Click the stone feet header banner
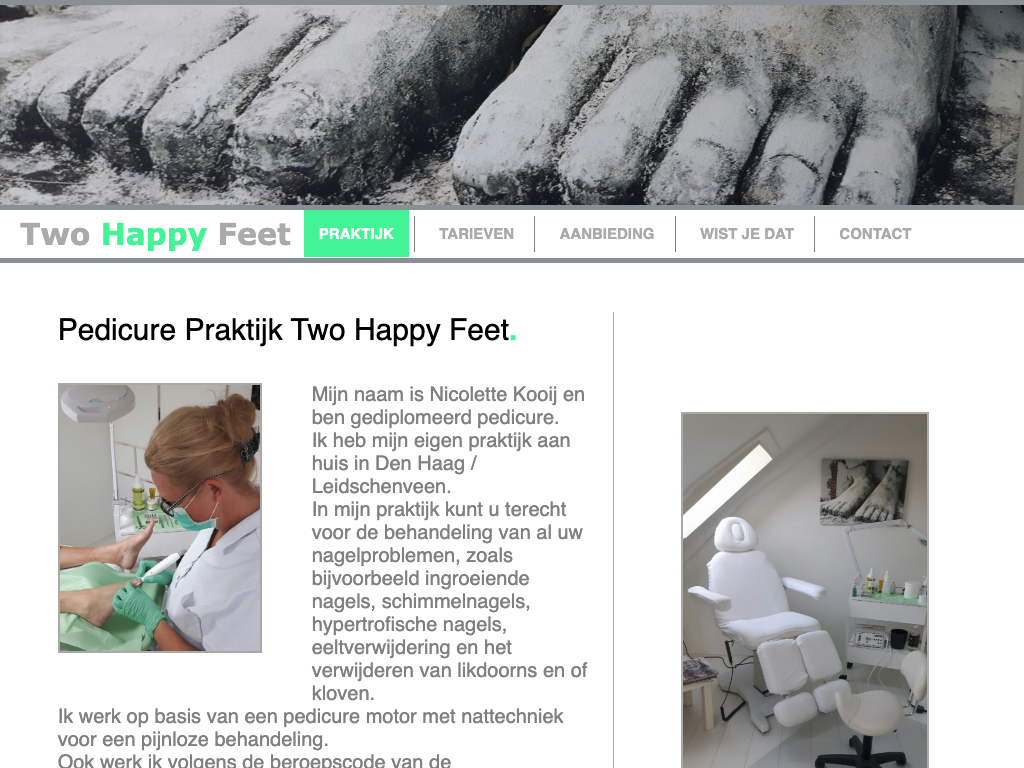 [x=512, y=104]
